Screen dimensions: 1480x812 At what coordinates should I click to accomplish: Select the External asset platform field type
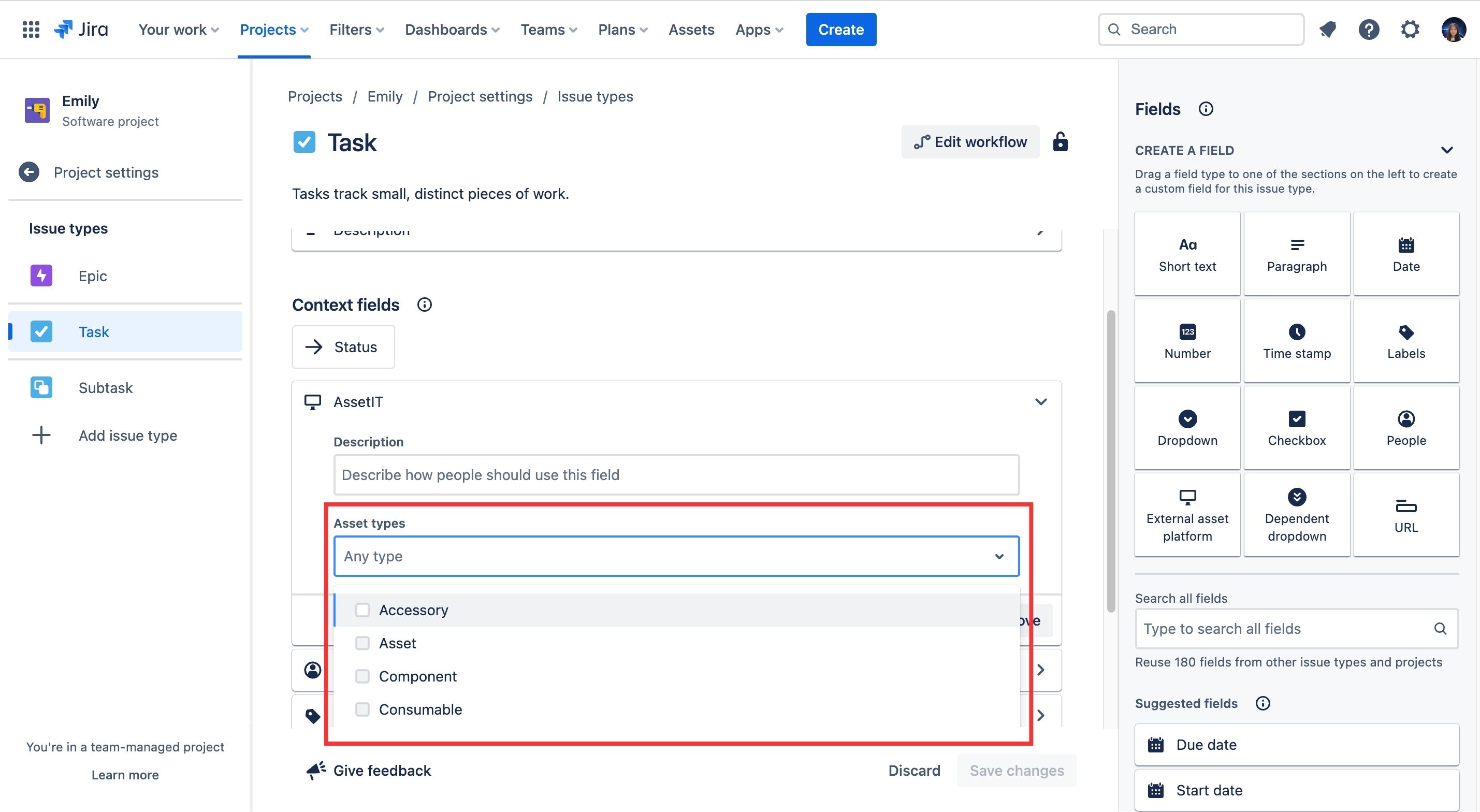(x=1187, y=514)
